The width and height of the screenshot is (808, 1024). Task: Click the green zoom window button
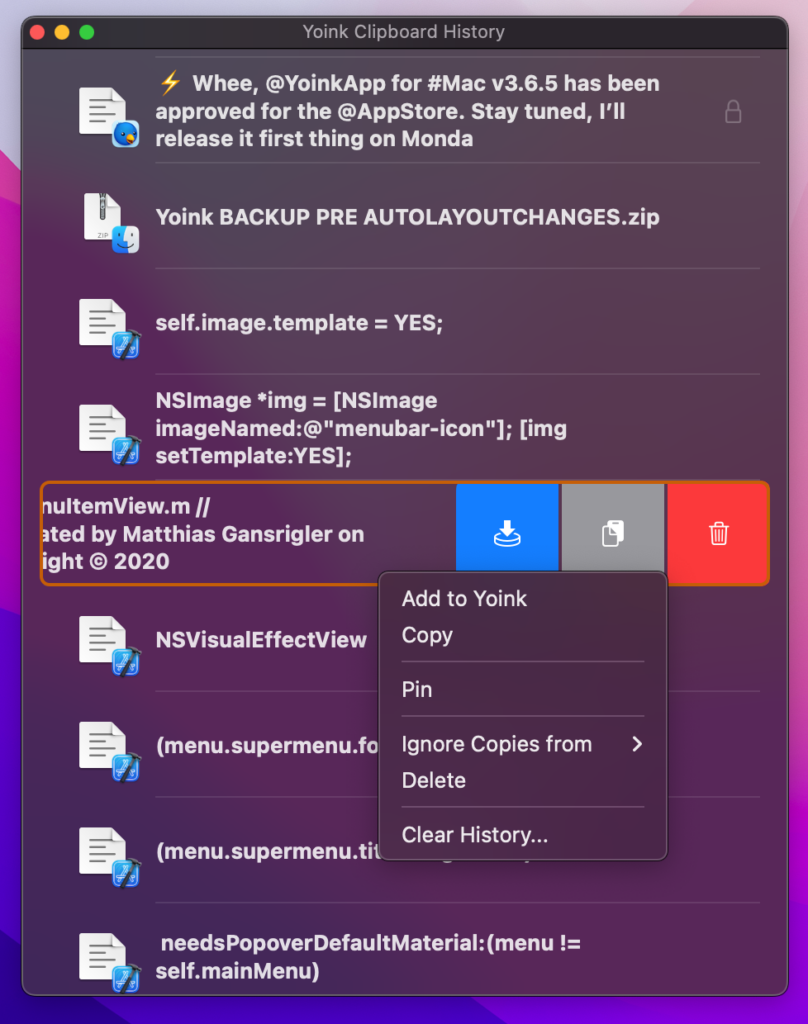[87, 32]
